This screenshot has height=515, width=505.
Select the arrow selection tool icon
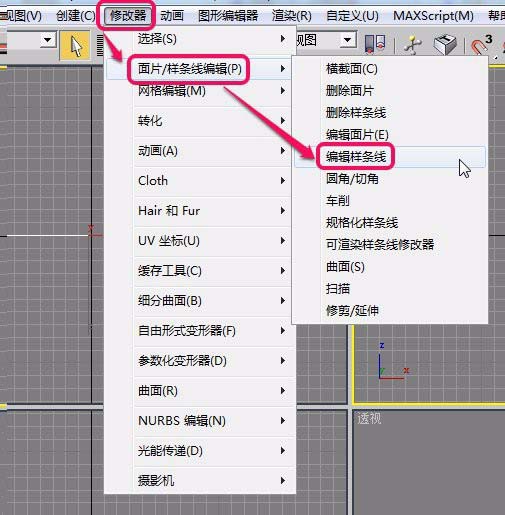click(x=75, y=46)
